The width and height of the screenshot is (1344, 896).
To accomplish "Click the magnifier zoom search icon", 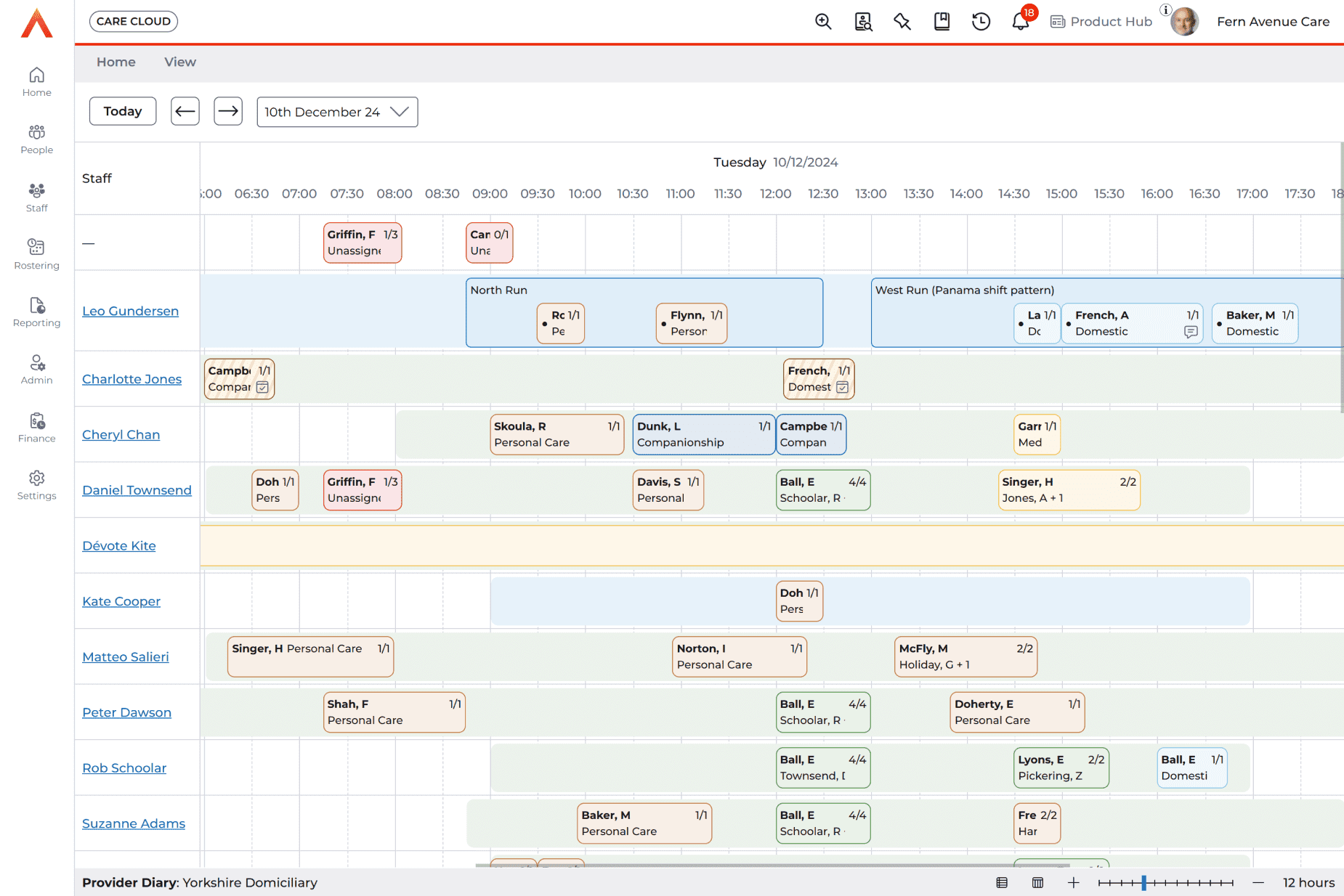I will pos(823,22).
